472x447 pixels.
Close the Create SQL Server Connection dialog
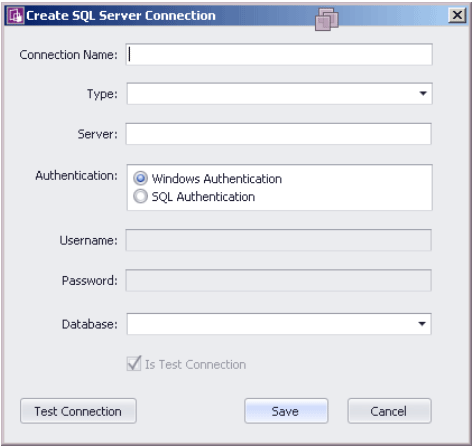(x=457, y=15)
